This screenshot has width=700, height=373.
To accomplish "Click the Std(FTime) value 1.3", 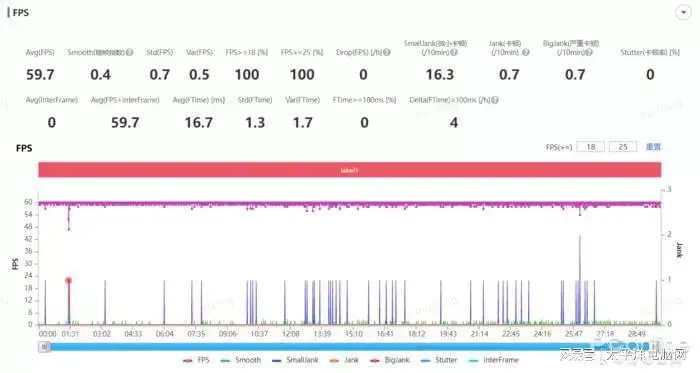I will 255,122.
